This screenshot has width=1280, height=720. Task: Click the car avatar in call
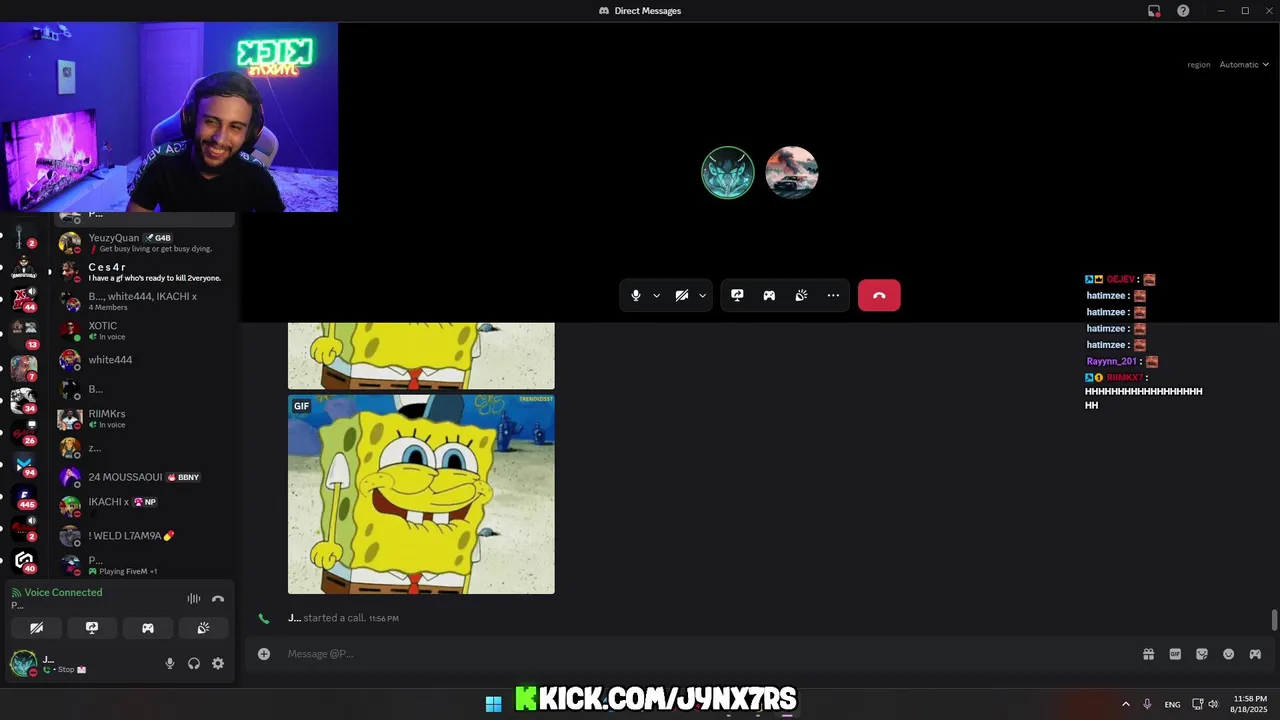point(792,172)
